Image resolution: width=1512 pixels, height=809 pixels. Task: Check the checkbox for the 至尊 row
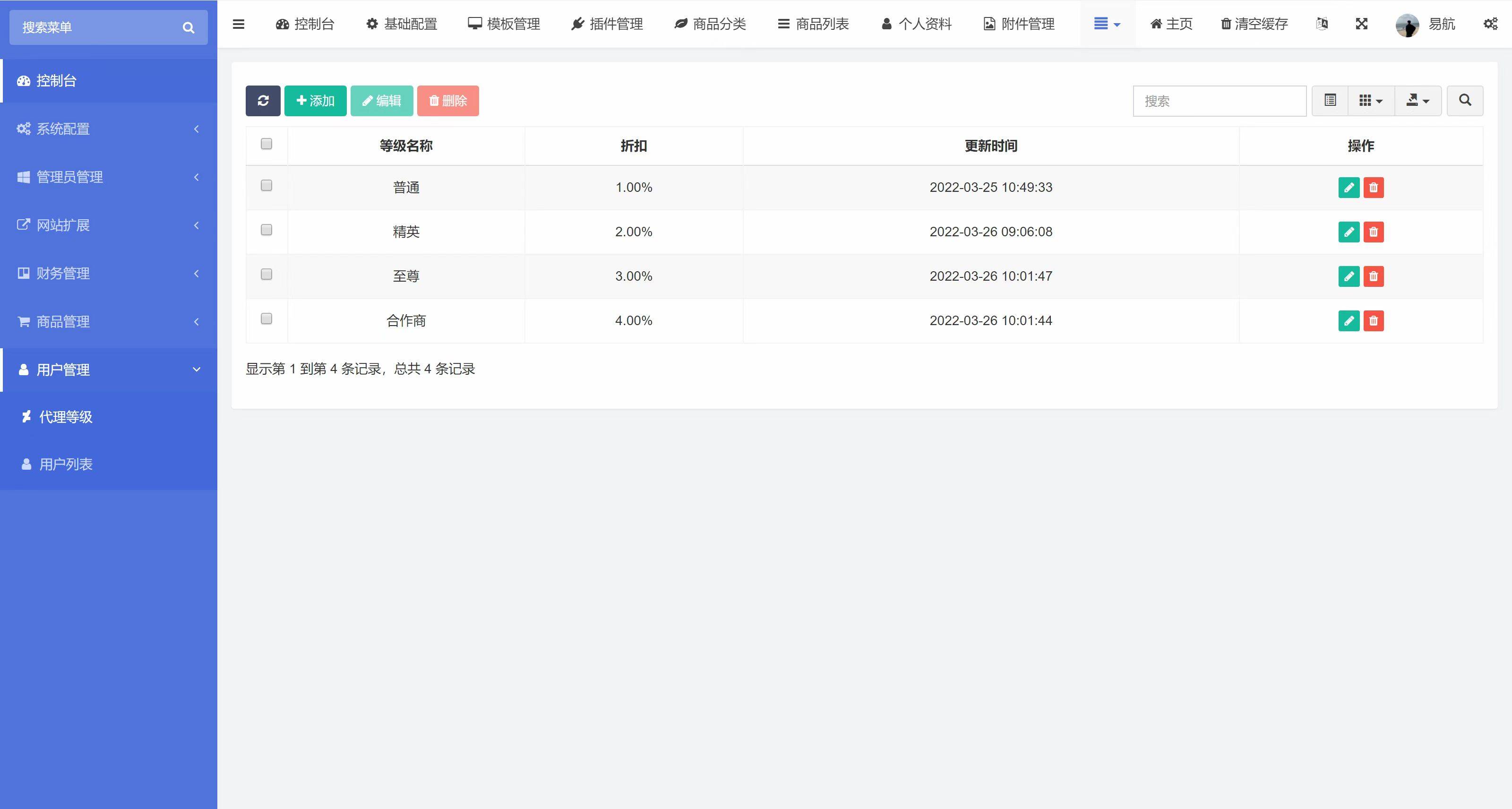click(x=266, y=274)
